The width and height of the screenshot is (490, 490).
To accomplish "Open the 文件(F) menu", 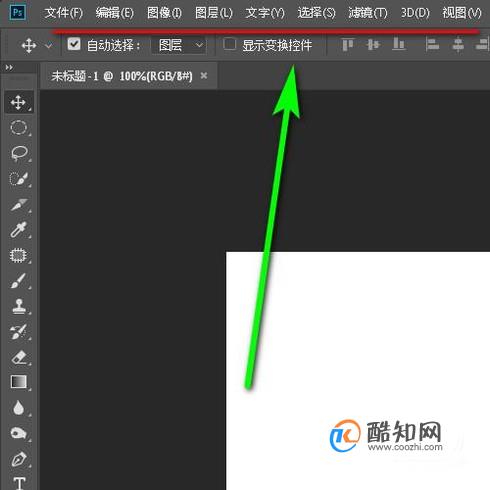I will [64, 13].
